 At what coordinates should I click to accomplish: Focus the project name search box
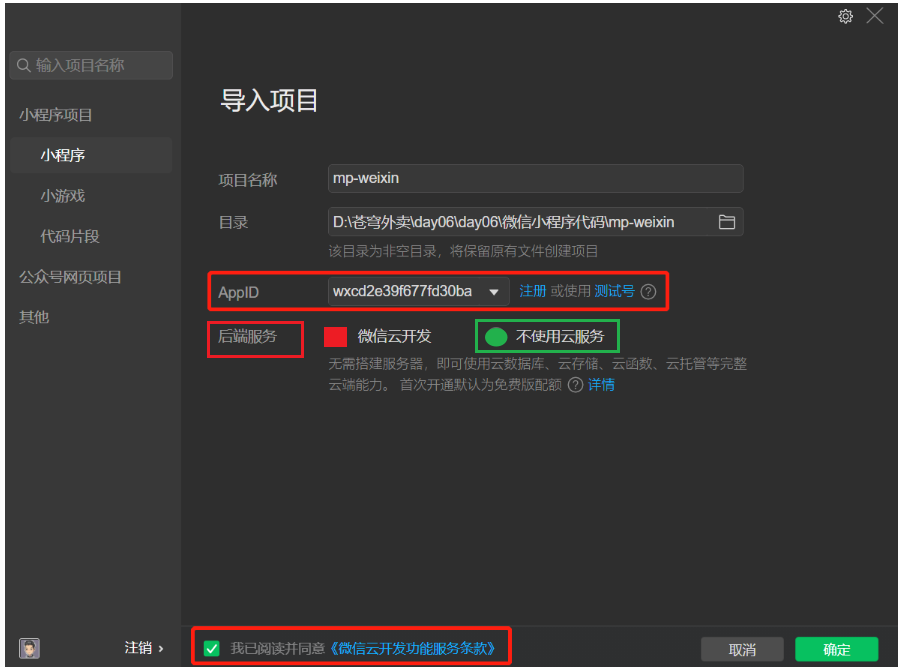pyautogui.click(x=91, y=65)
